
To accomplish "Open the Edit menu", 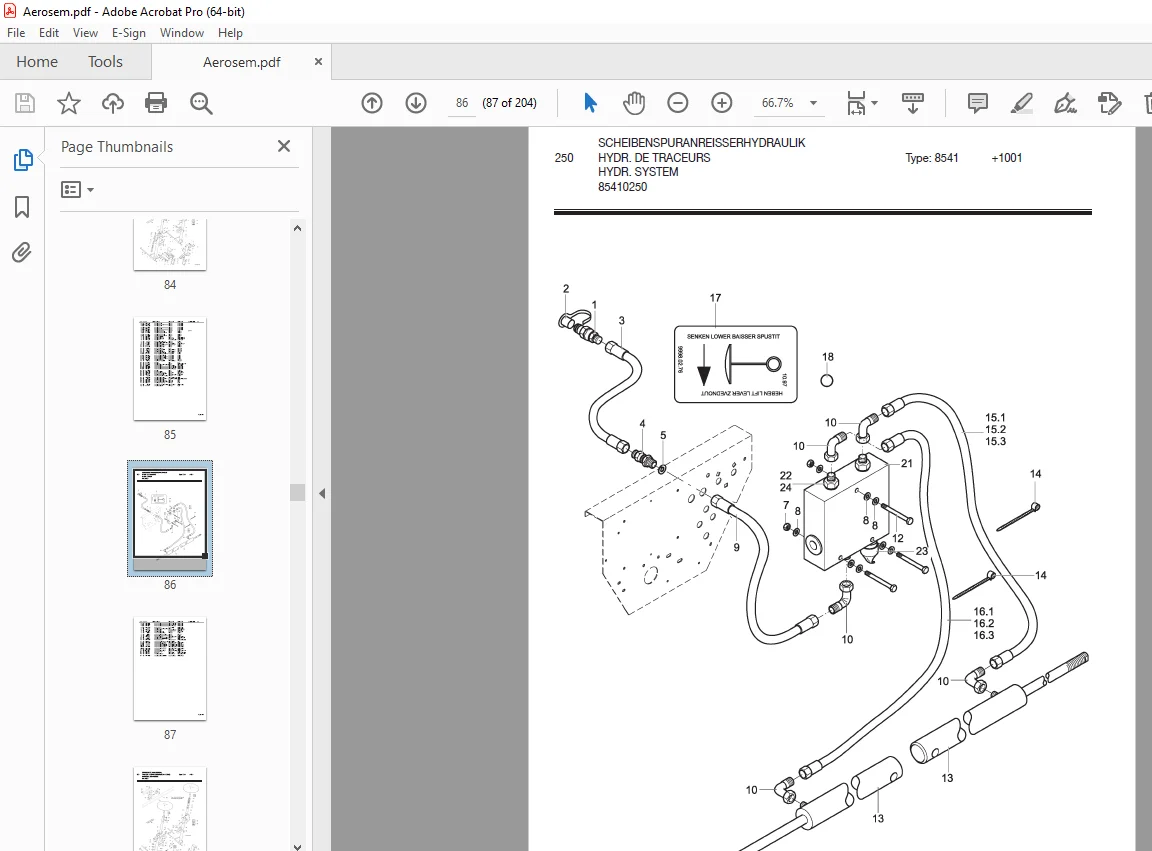I will (x=48, y=32).
